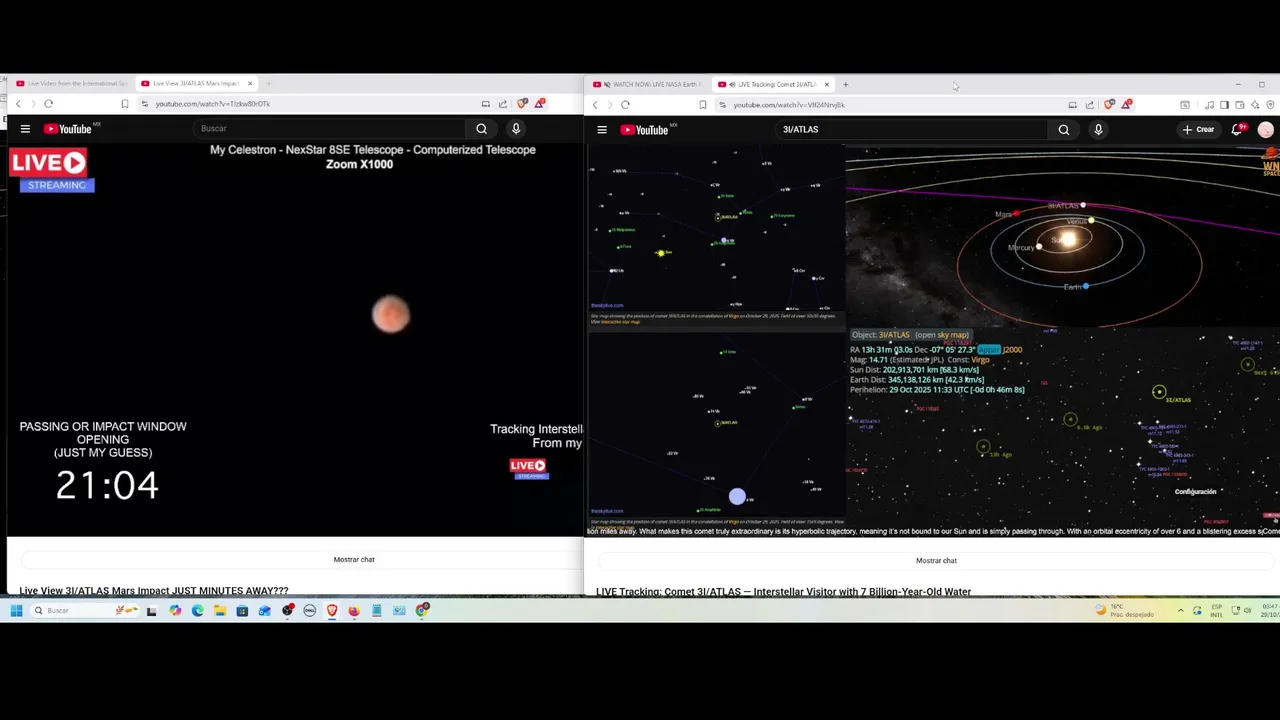Open Windows Start menu

[16, 610]
